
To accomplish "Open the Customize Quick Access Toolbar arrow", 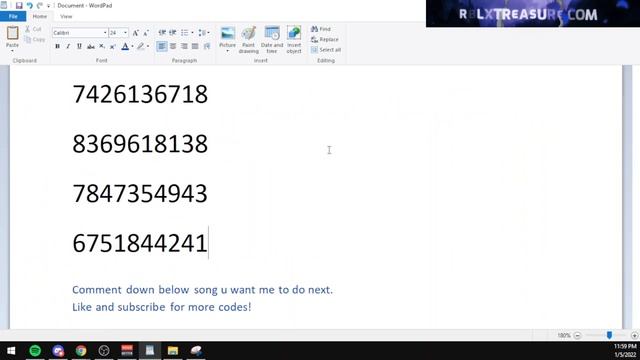I will click(x=48, y=6).
